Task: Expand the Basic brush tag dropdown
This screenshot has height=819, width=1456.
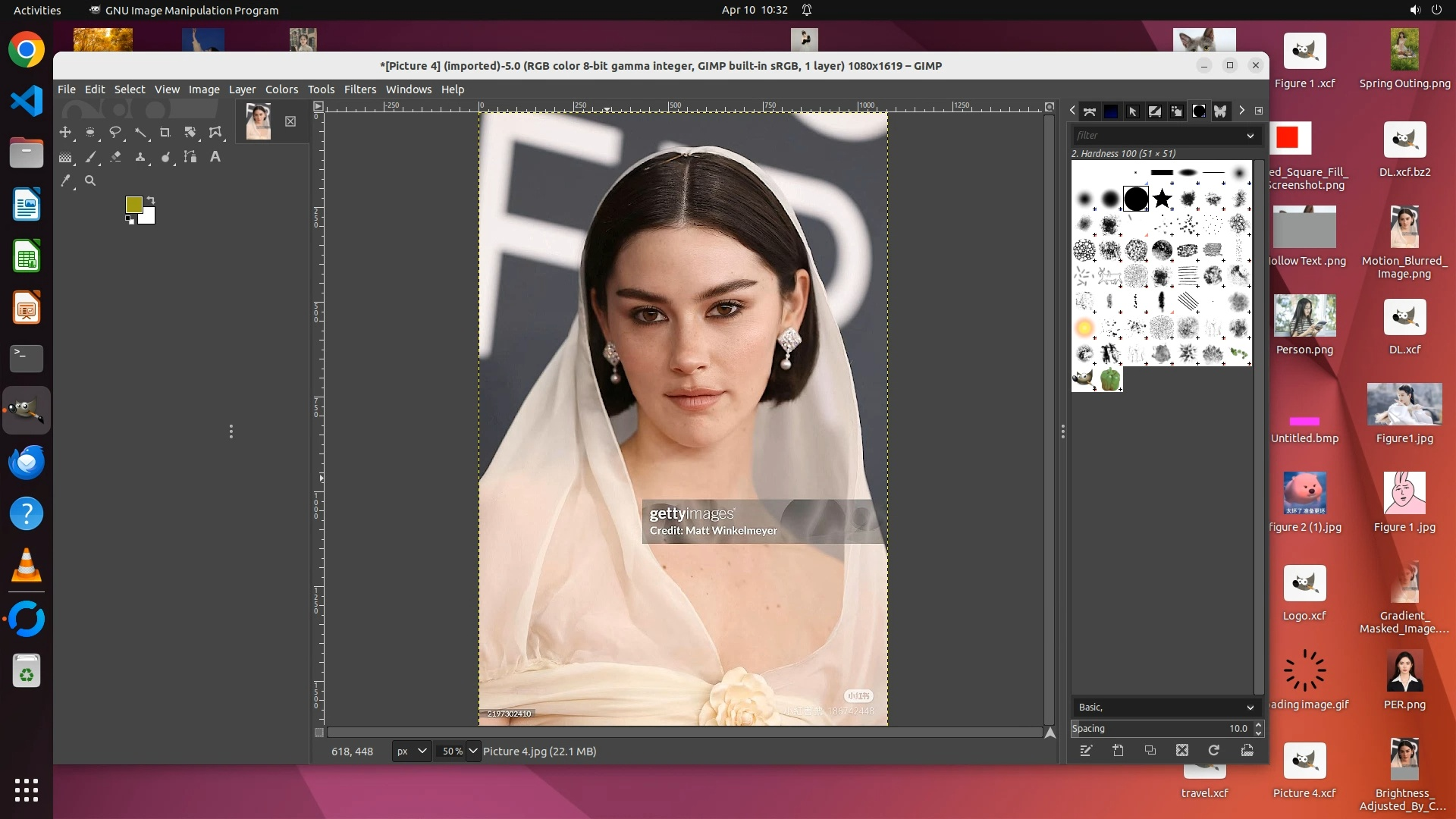Action: click(x=1250, y=708)
